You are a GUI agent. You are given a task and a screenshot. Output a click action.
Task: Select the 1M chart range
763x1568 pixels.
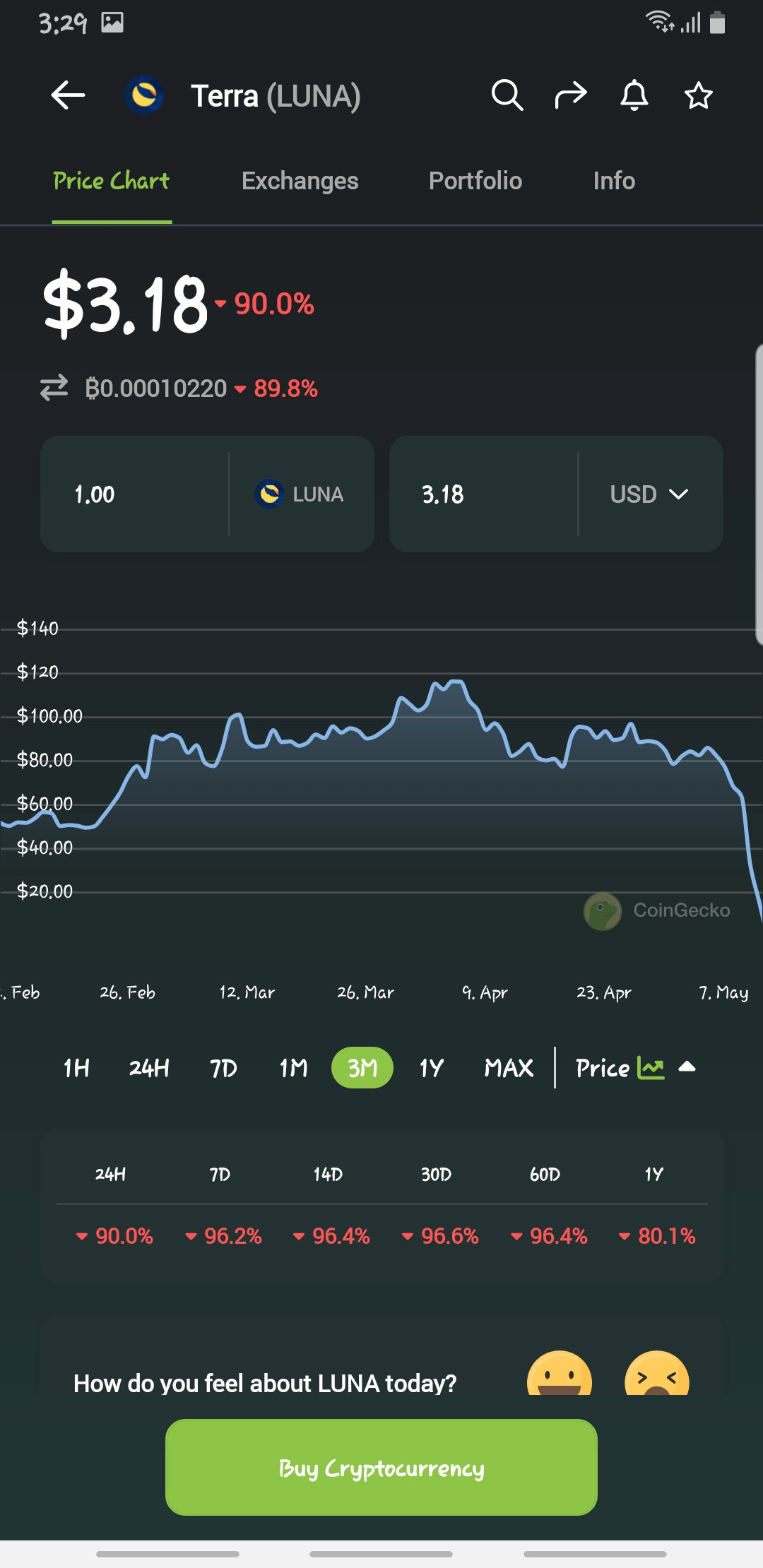pos(293,1068)
